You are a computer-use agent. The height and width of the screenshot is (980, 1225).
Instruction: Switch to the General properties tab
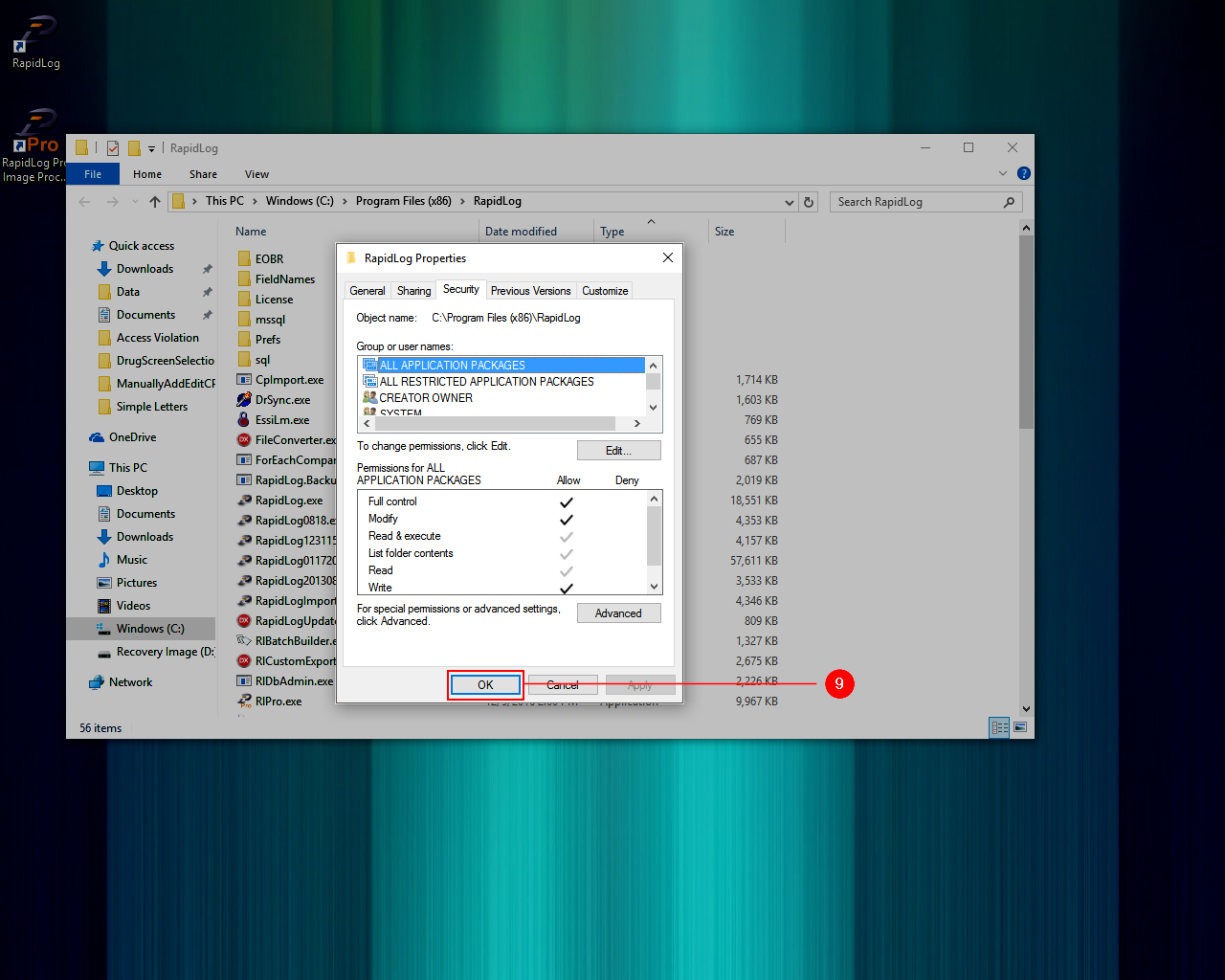(x=367, y=291)
